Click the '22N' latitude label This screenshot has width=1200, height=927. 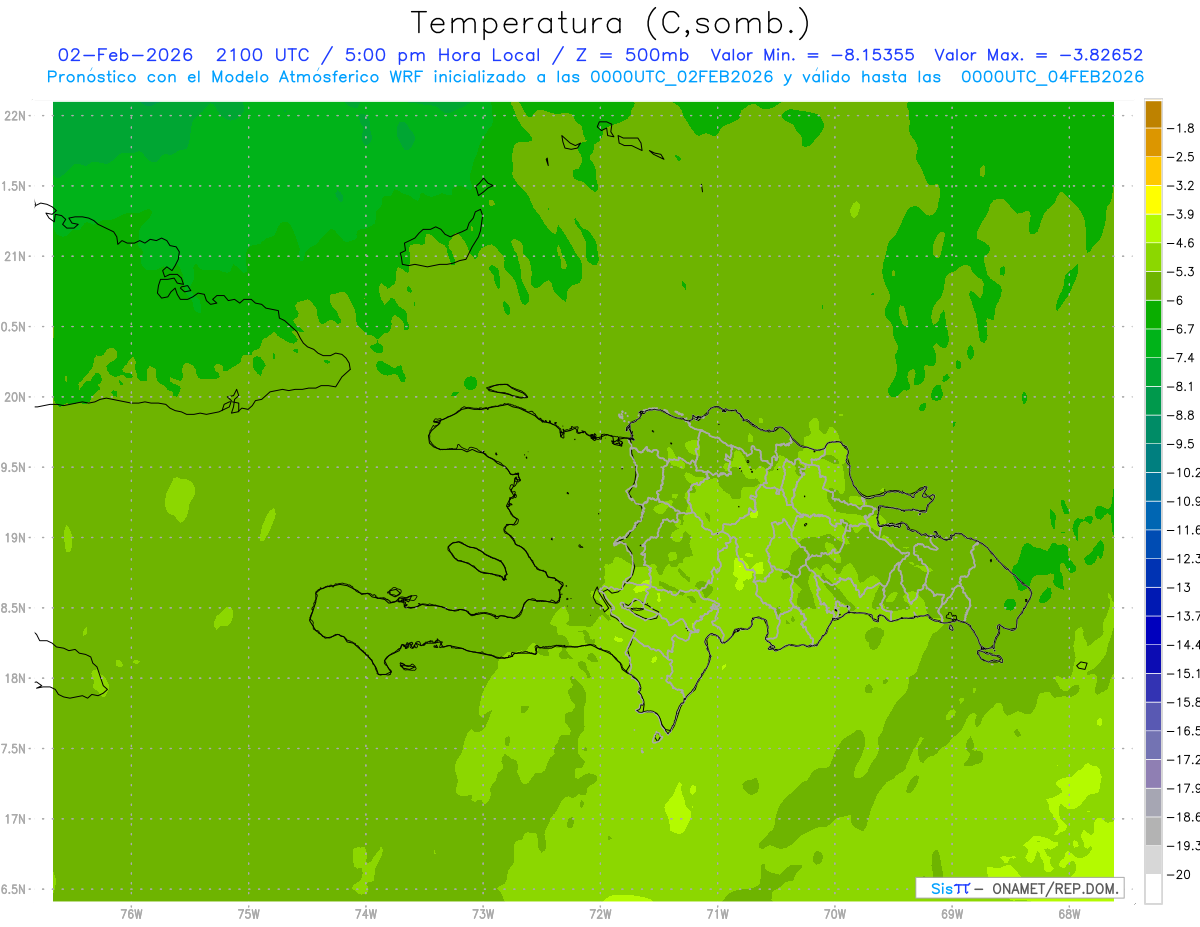tap(16, 116)
